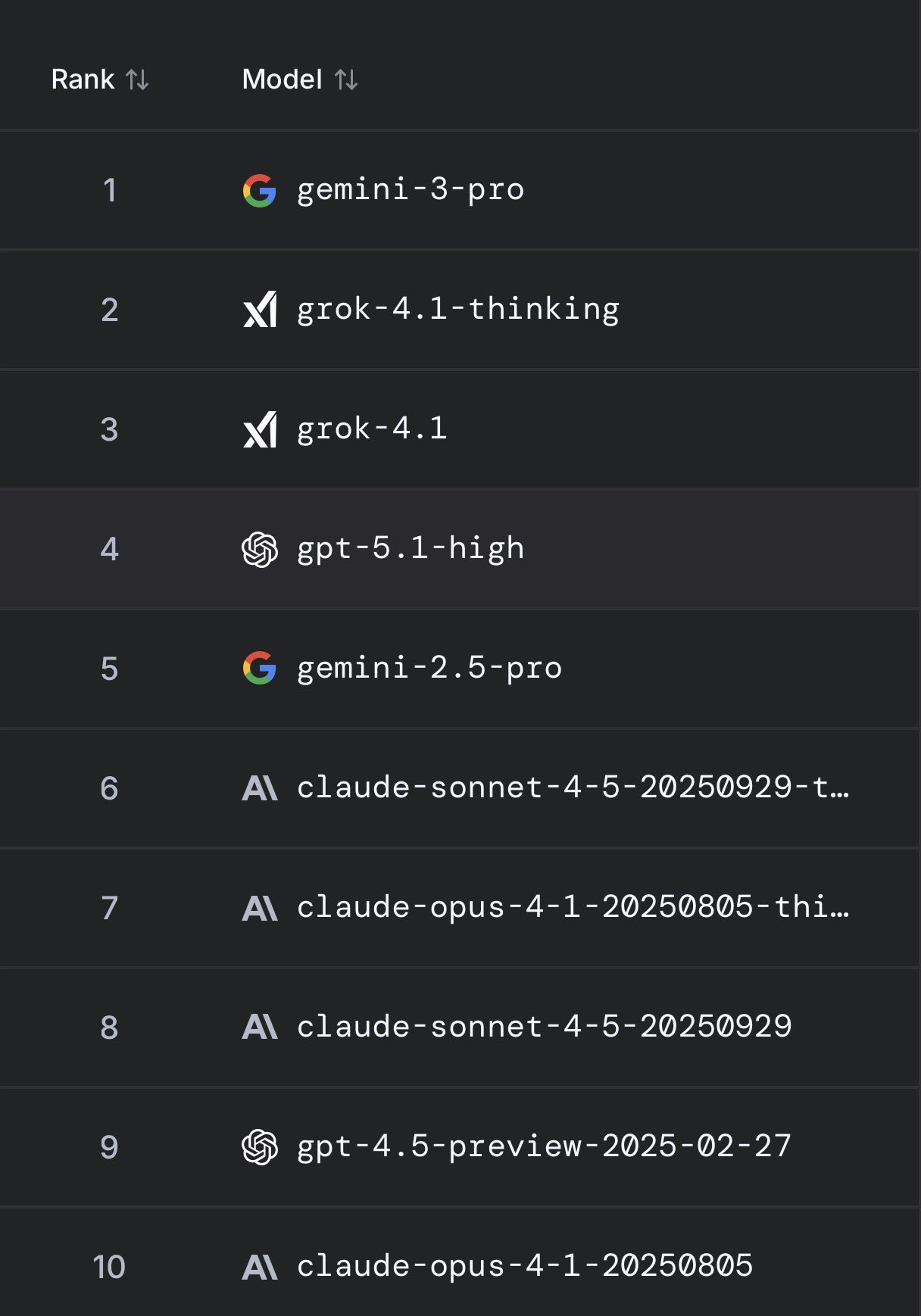The height and width of the screenshot is (1316, 921).
Task: Click the OpenAI logo beside gpt-5.1-high
Action: tap(260, 549)
